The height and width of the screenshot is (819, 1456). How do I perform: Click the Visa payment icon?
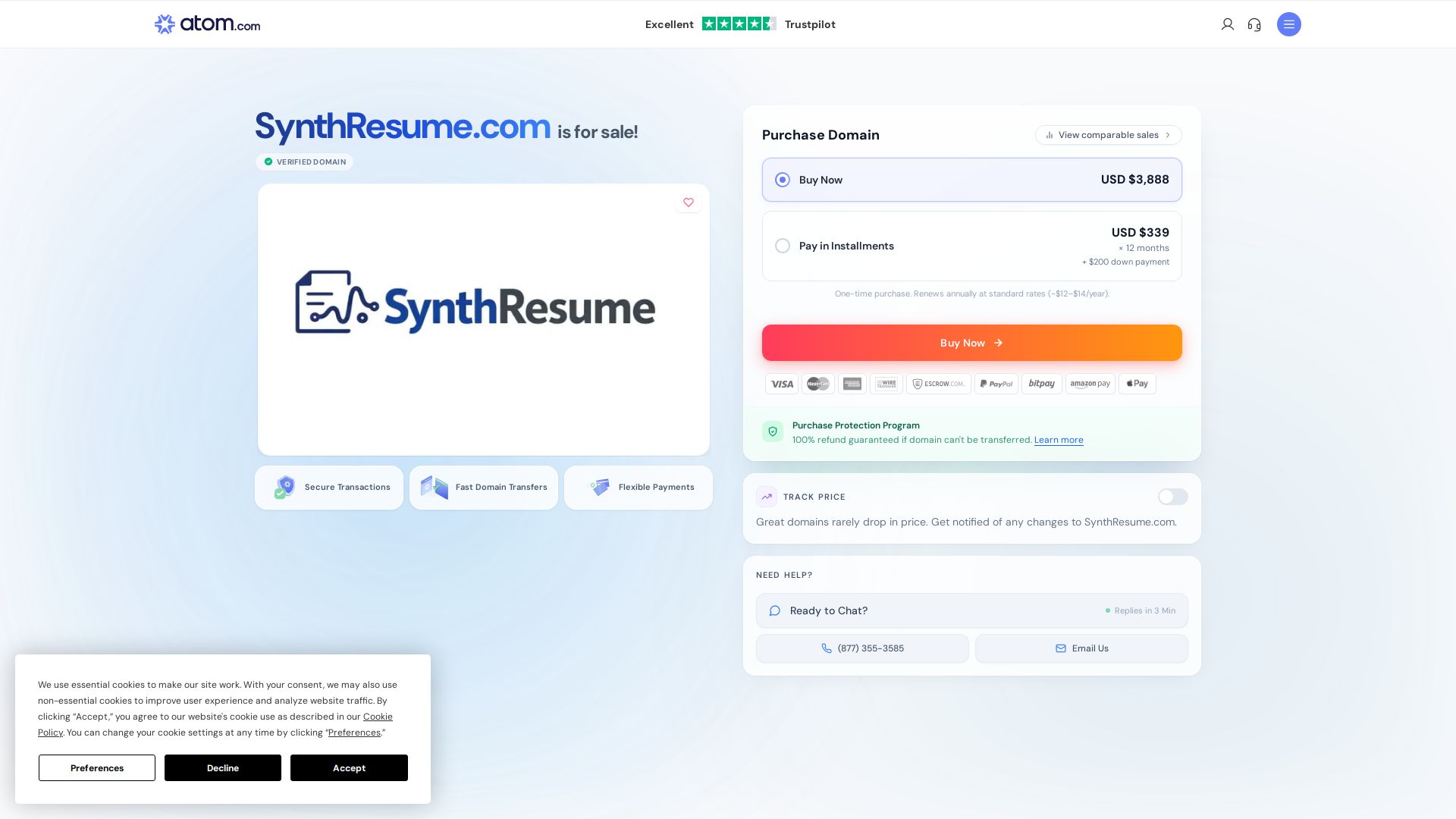782,384
